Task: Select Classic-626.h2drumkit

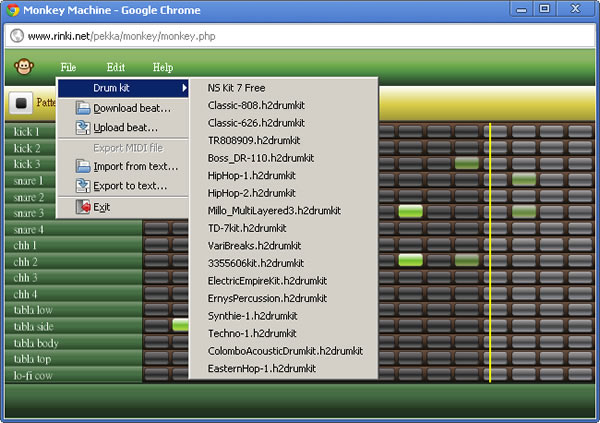Action: pyautogui.click(x=284, y=123)
